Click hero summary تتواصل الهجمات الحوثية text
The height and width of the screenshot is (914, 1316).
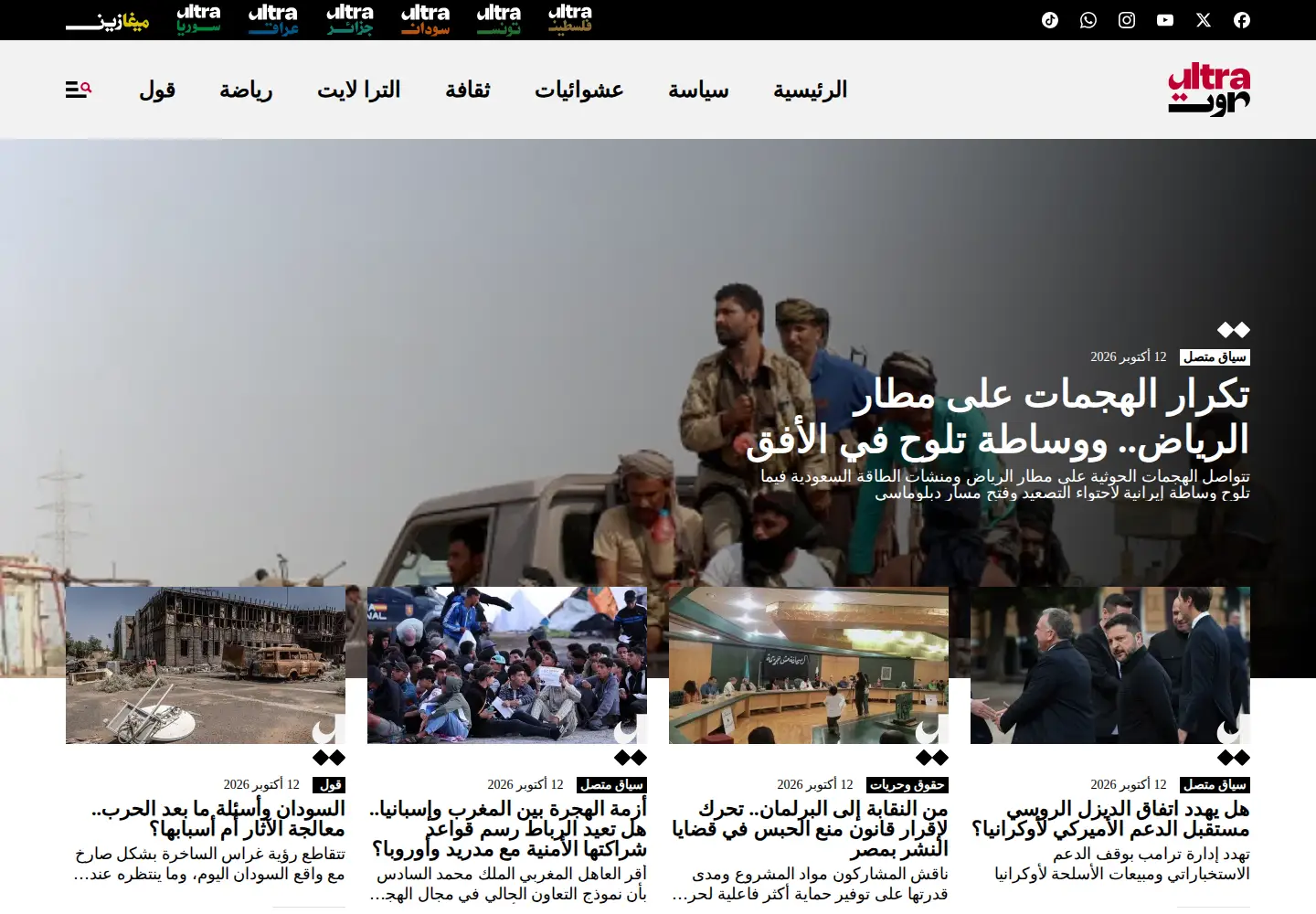[1005, 484]
